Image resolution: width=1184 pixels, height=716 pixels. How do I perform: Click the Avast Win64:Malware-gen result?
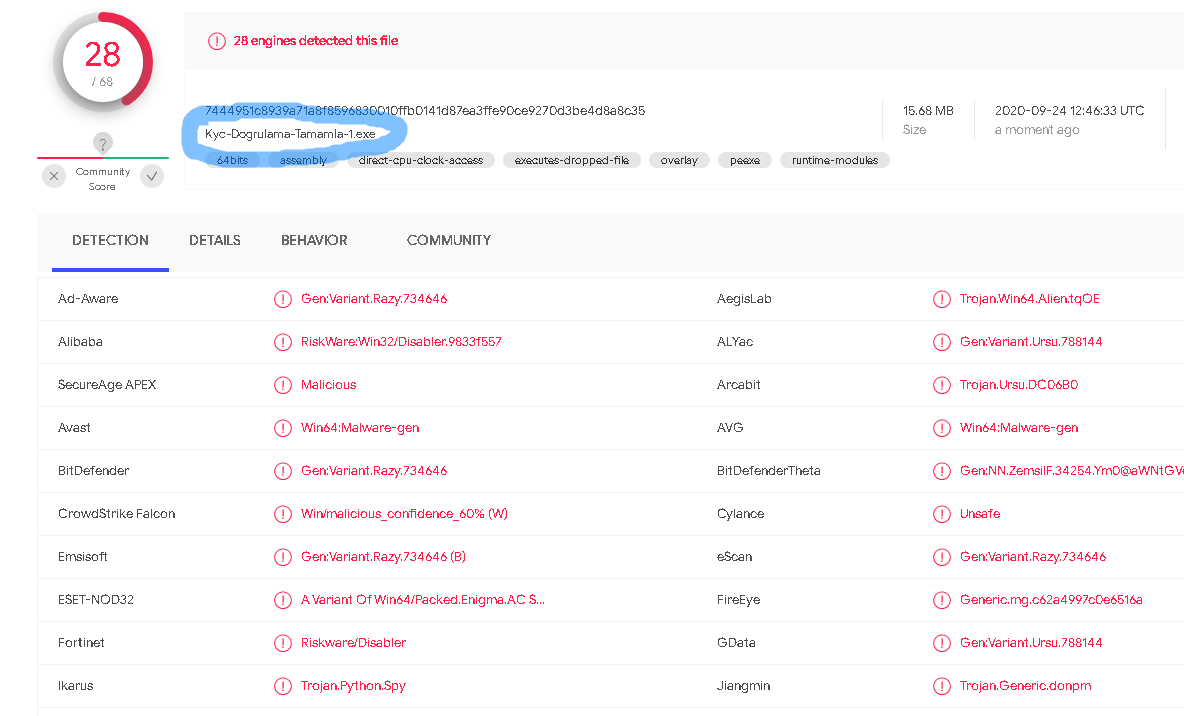coord(360,428)
